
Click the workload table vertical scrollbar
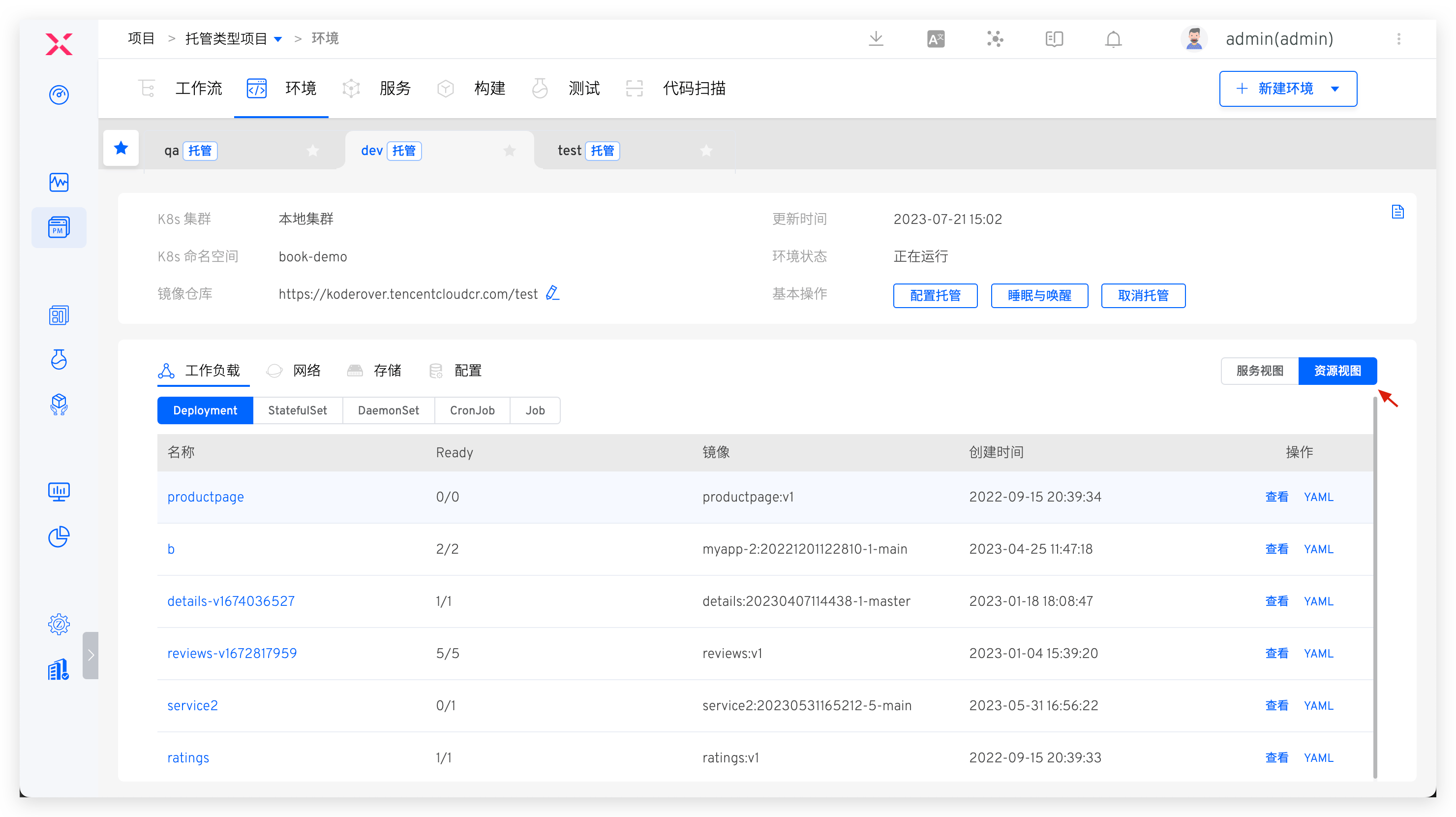click(x=1375, y=588)
